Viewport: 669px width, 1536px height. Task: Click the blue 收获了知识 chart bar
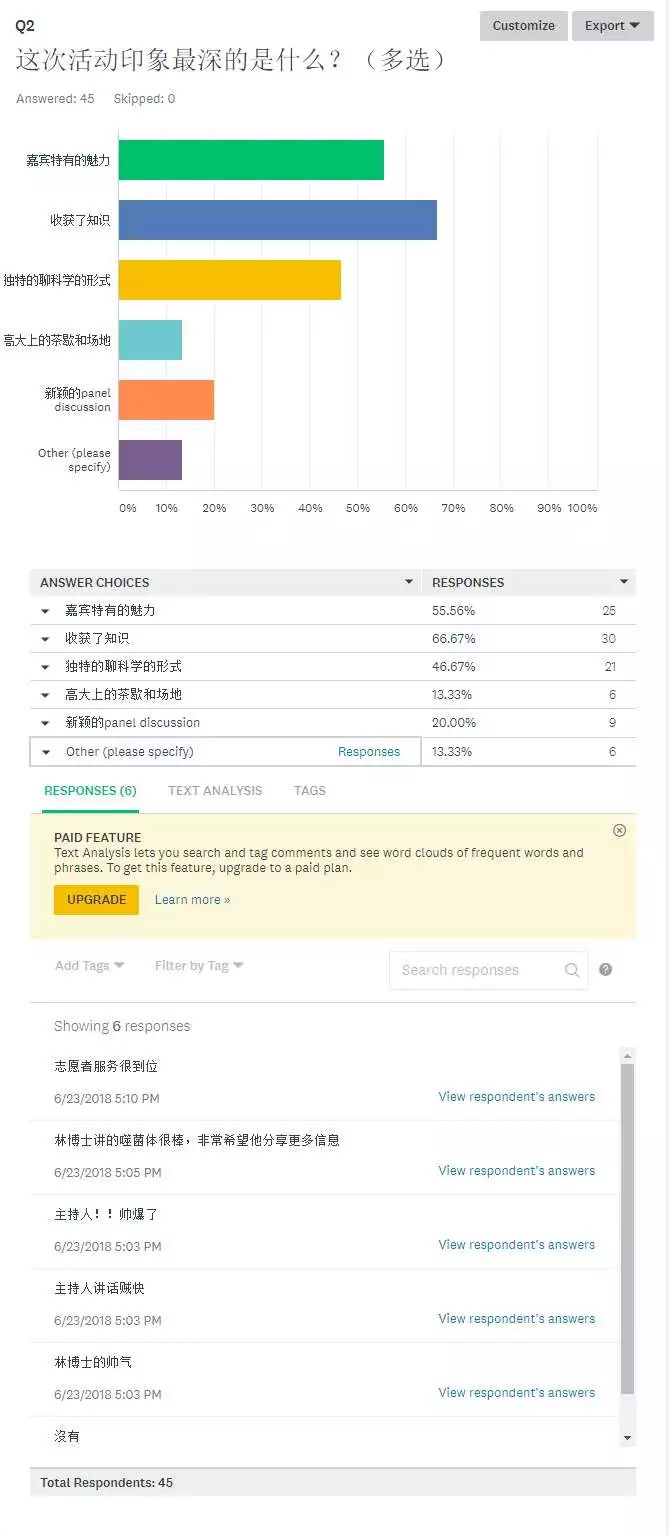(278, 220)
